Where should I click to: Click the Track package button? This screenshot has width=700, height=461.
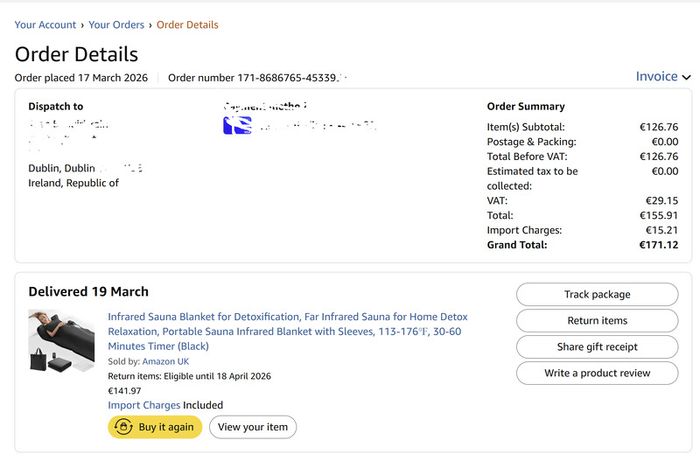coord(597,295)
